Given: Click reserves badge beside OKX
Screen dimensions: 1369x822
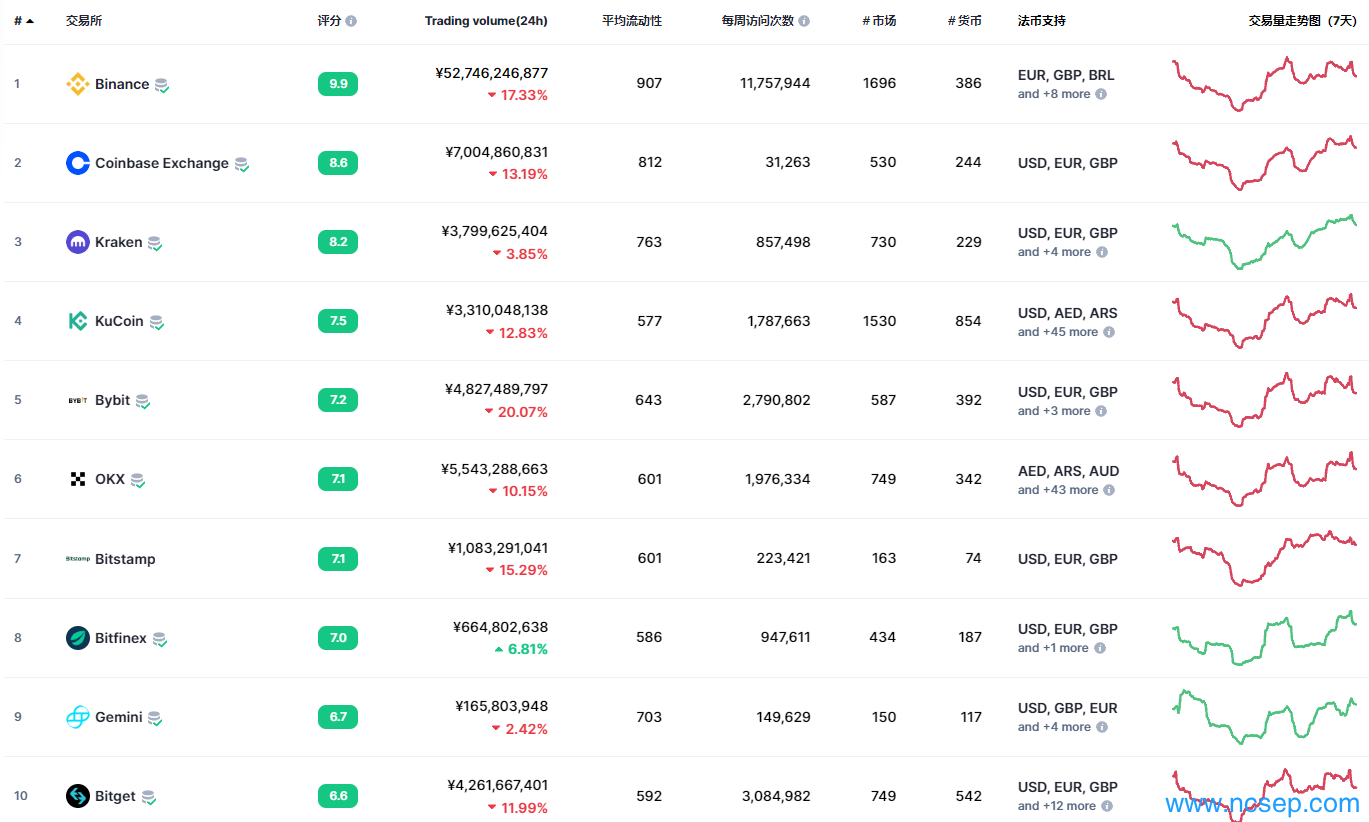Looking at the screenshot, I should (x=138, y=481).
